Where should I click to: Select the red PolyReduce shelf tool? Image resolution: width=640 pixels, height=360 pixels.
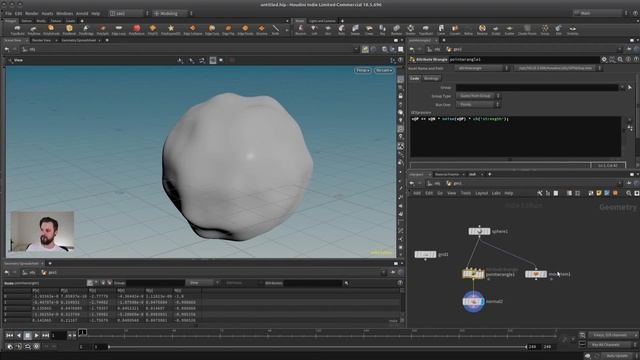tap(137, 29)
